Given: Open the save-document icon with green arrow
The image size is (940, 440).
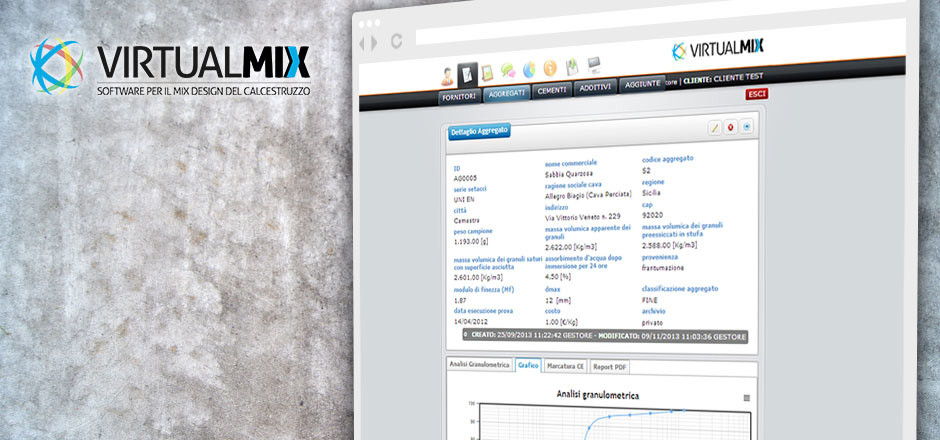Looking at the screenshot, I should 572,66.
